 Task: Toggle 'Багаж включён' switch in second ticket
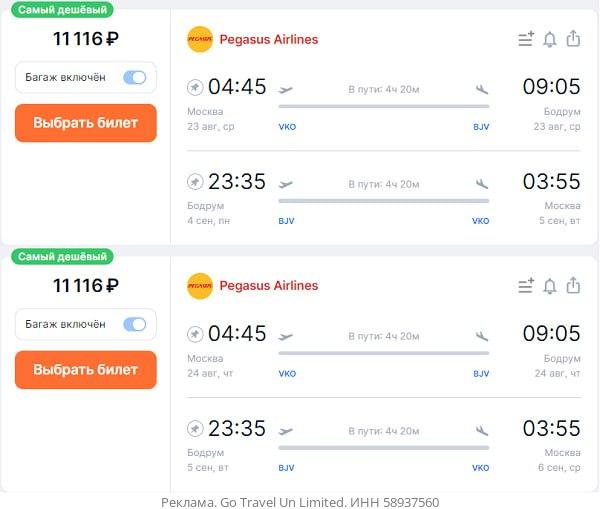134,324
